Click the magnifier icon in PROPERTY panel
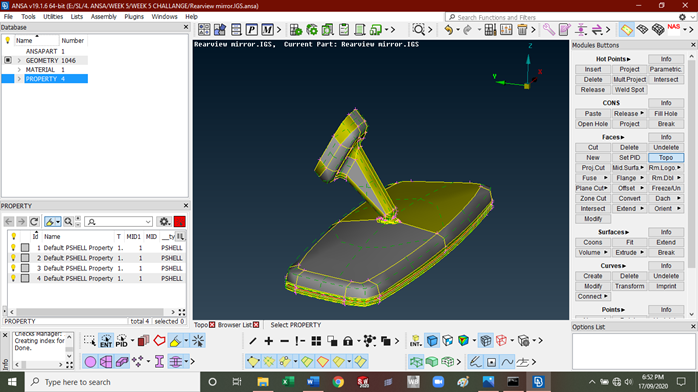Image resolution: width=698 pixels, height=392 pixels. (x=68, y=222)
